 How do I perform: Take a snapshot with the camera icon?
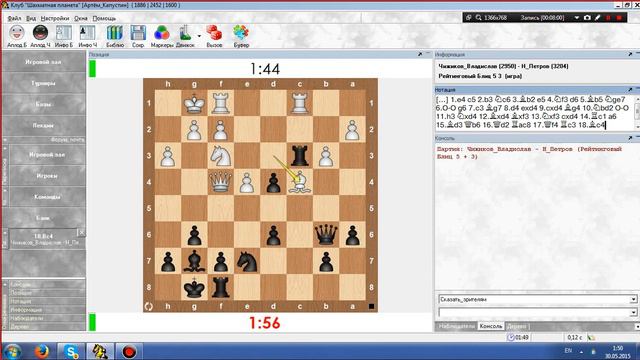[587, 18]
